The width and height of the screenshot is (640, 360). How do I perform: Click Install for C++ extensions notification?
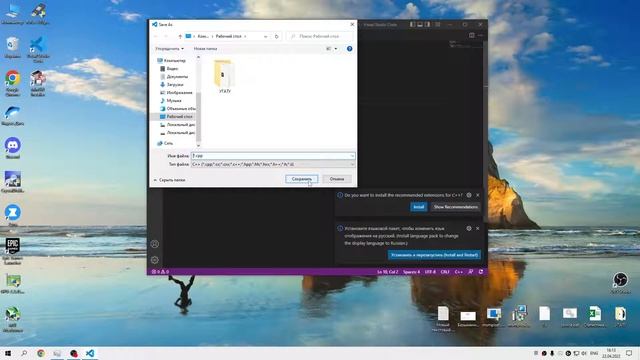click(x=418, y=207)
